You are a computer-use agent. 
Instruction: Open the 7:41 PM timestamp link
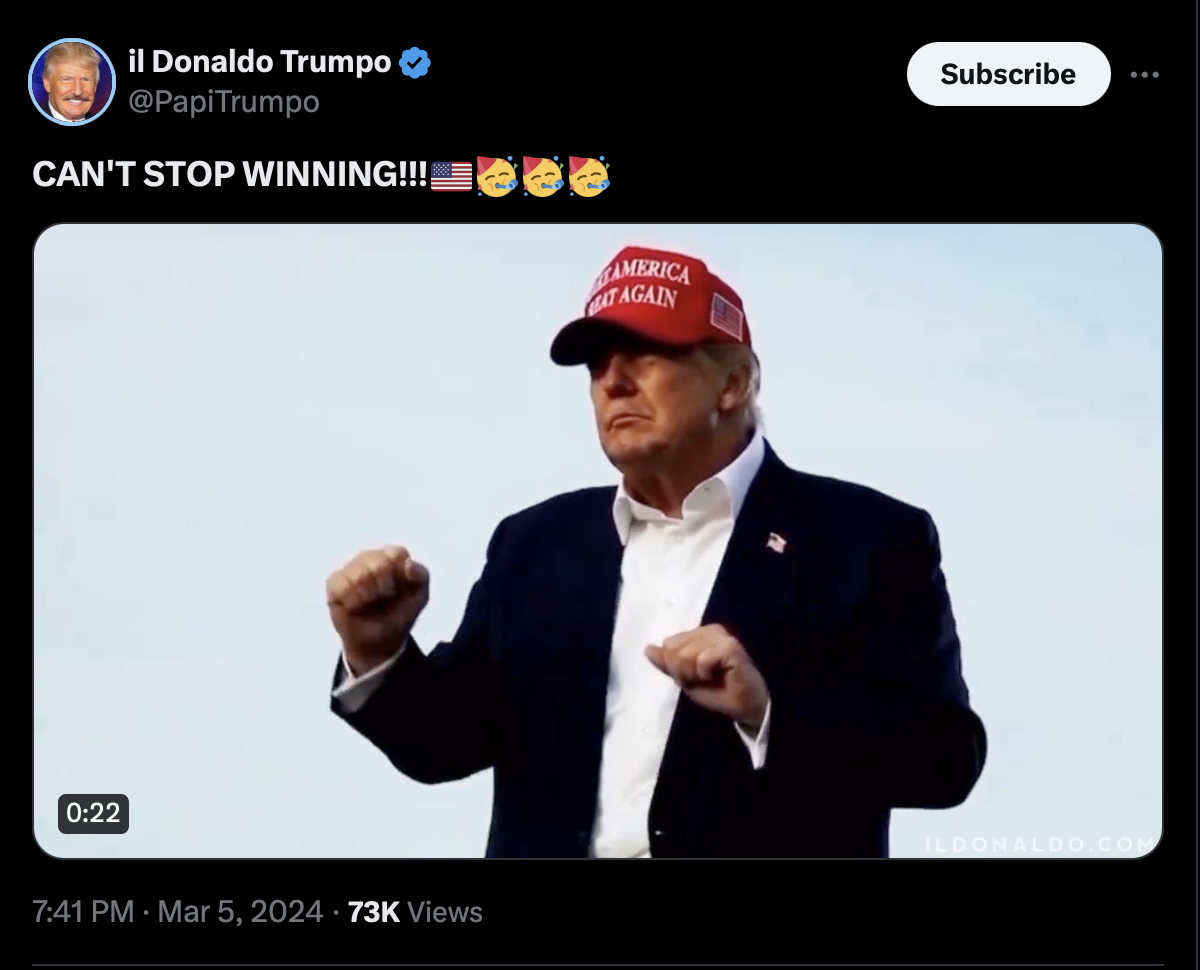click(82, 912)
